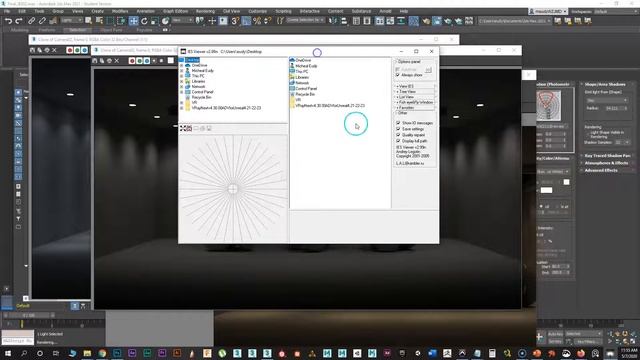Screen dimensions: 640x360
Task: Expand the Libraries tree node
Action: click(182, 81)
